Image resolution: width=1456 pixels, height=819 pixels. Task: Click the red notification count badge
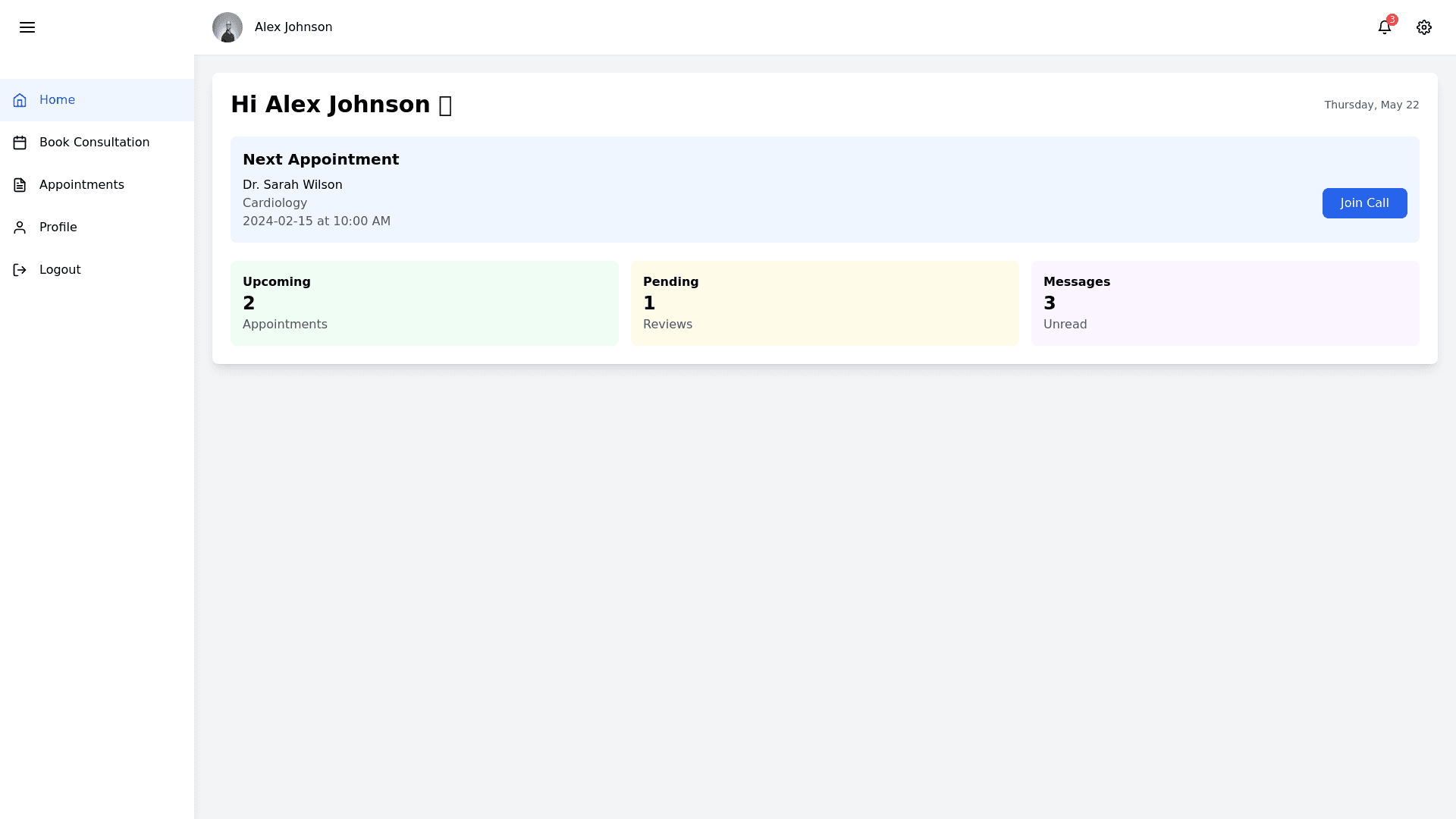(x=1392, y=20)
